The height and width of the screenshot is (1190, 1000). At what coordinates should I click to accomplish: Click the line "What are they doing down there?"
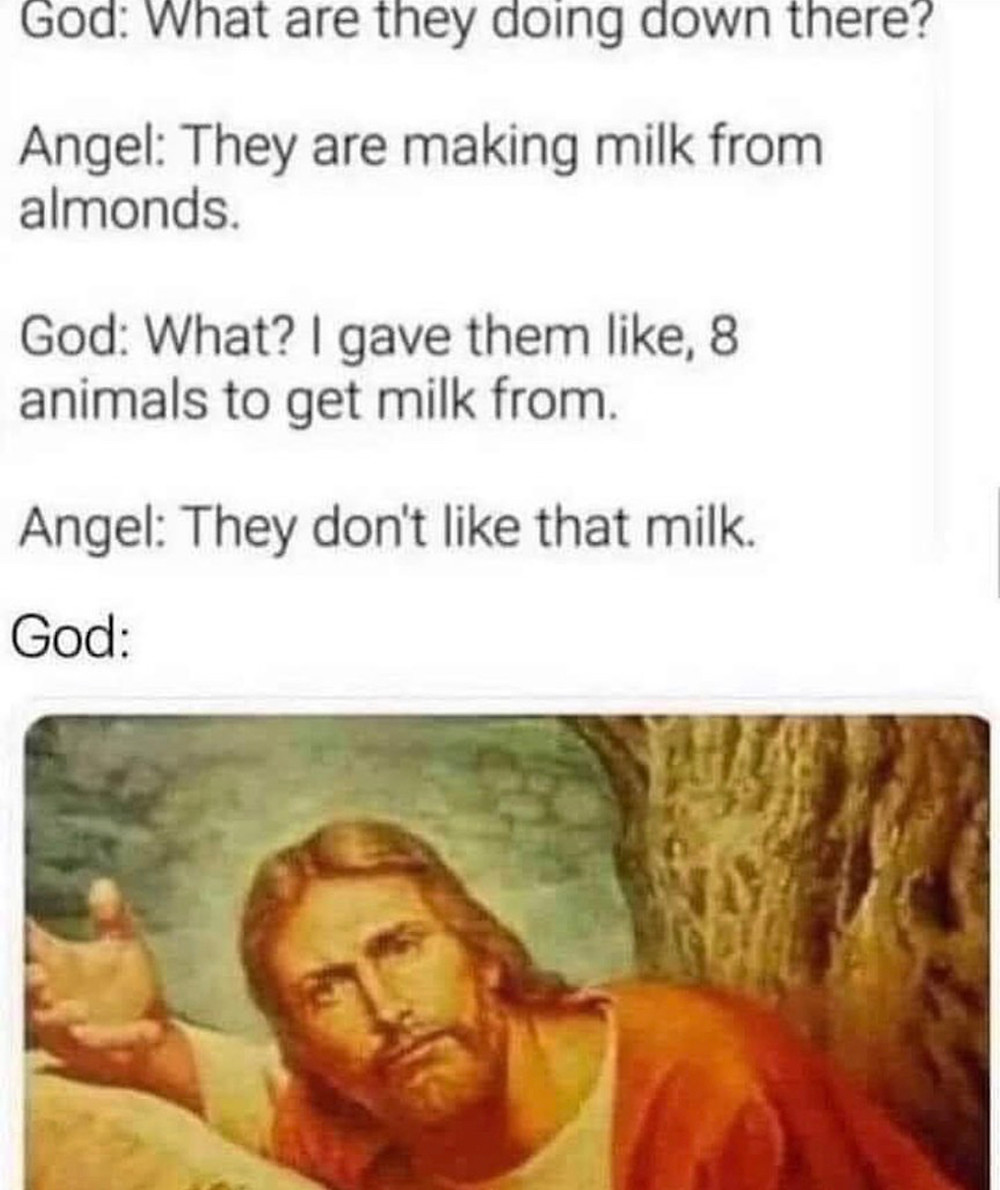[537, 21]
